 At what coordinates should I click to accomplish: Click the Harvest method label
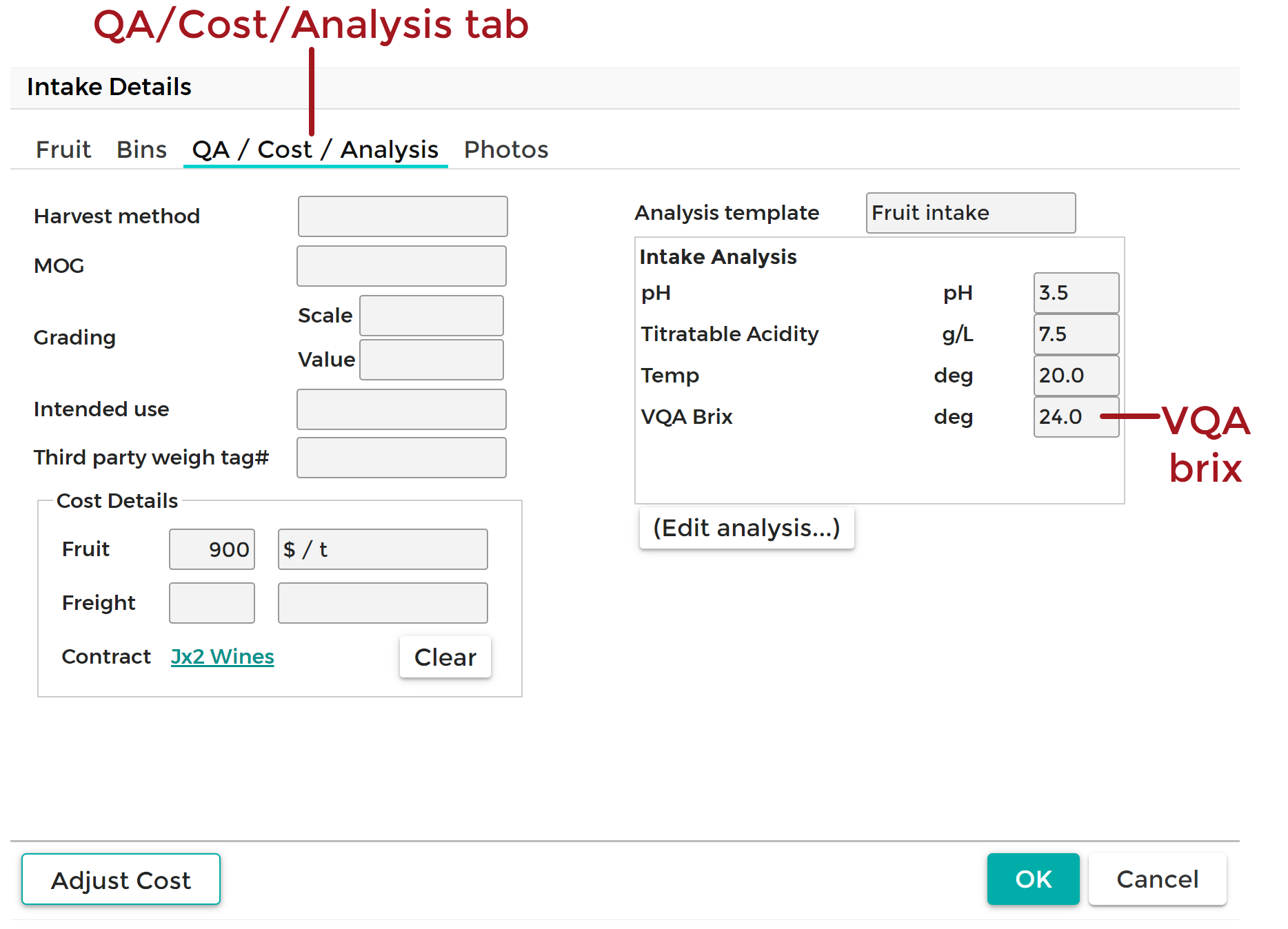pyautogui.click(x=117, y=216)
